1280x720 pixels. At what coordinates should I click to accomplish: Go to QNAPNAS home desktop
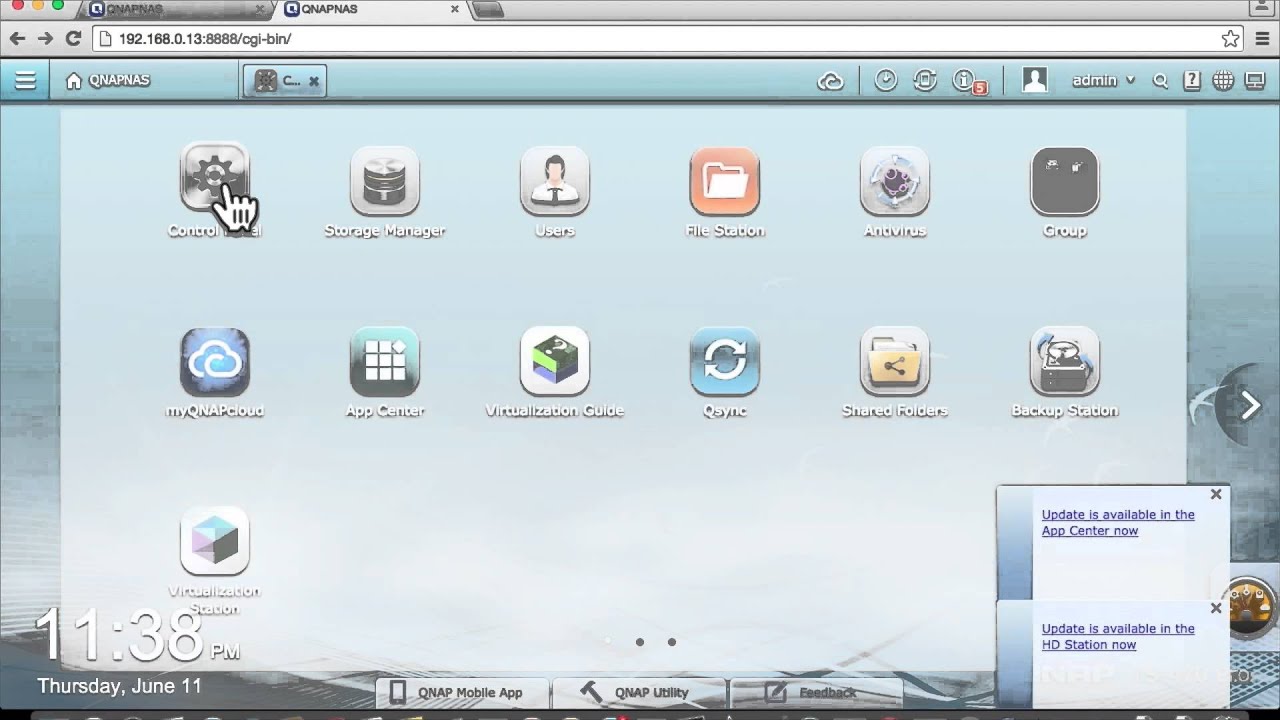(107, 81)
